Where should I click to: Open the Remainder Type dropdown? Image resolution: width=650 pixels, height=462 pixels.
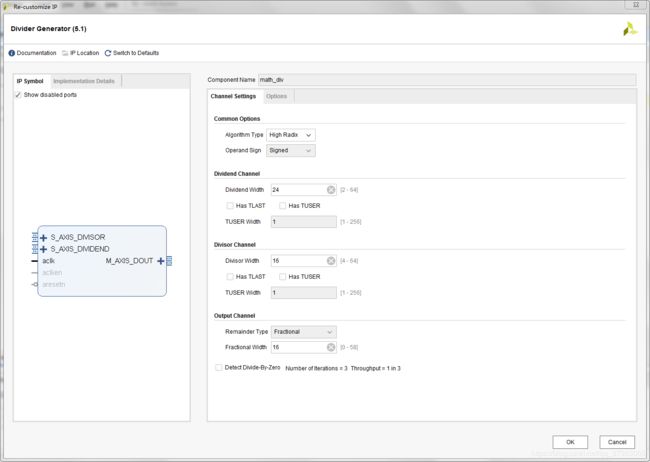tap(303, 332)
